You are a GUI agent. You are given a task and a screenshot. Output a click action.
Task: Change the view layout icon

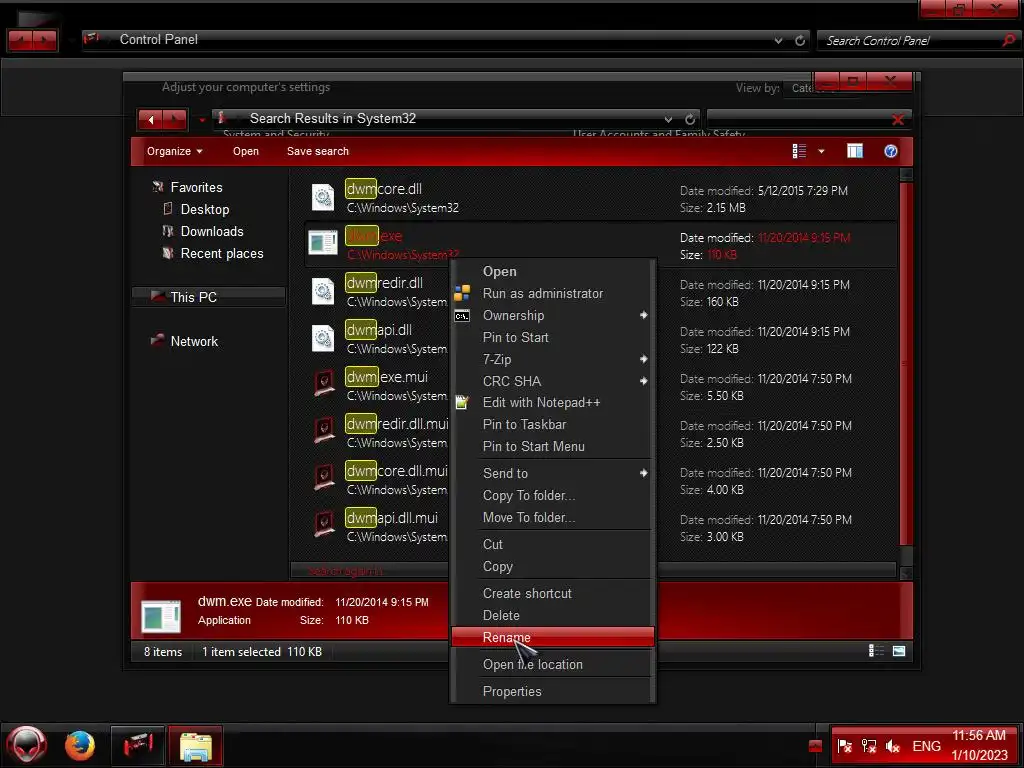(799, 151)
